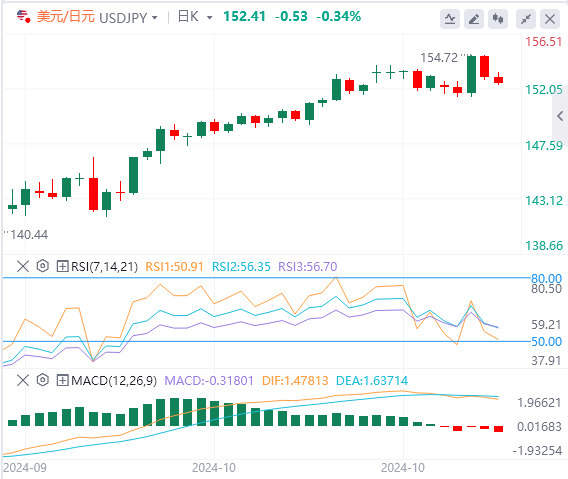This screenshot has height=479, width=568.
Task: Close the chart panel with X
Action: click(550, 18)
